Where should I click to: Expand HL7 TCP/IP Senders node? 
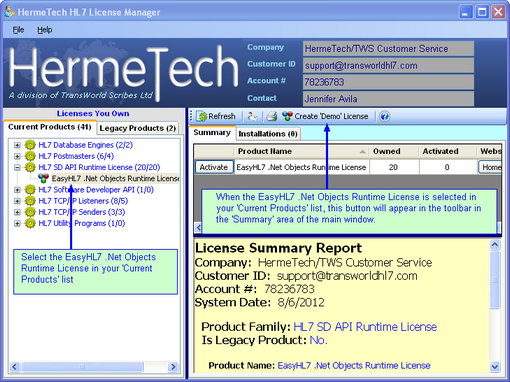tap(17, 212)
